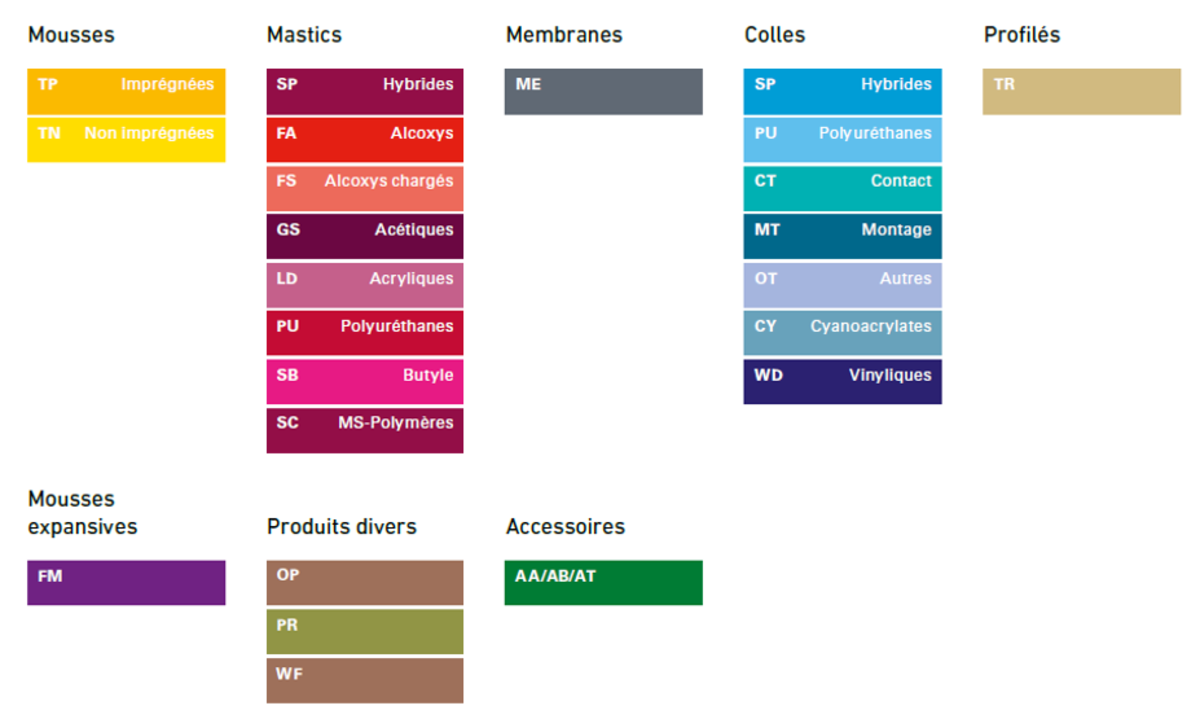Open the SP Hybrides mastics category
This screenshot has width=1200, height=719.
[x=365, y=92]
